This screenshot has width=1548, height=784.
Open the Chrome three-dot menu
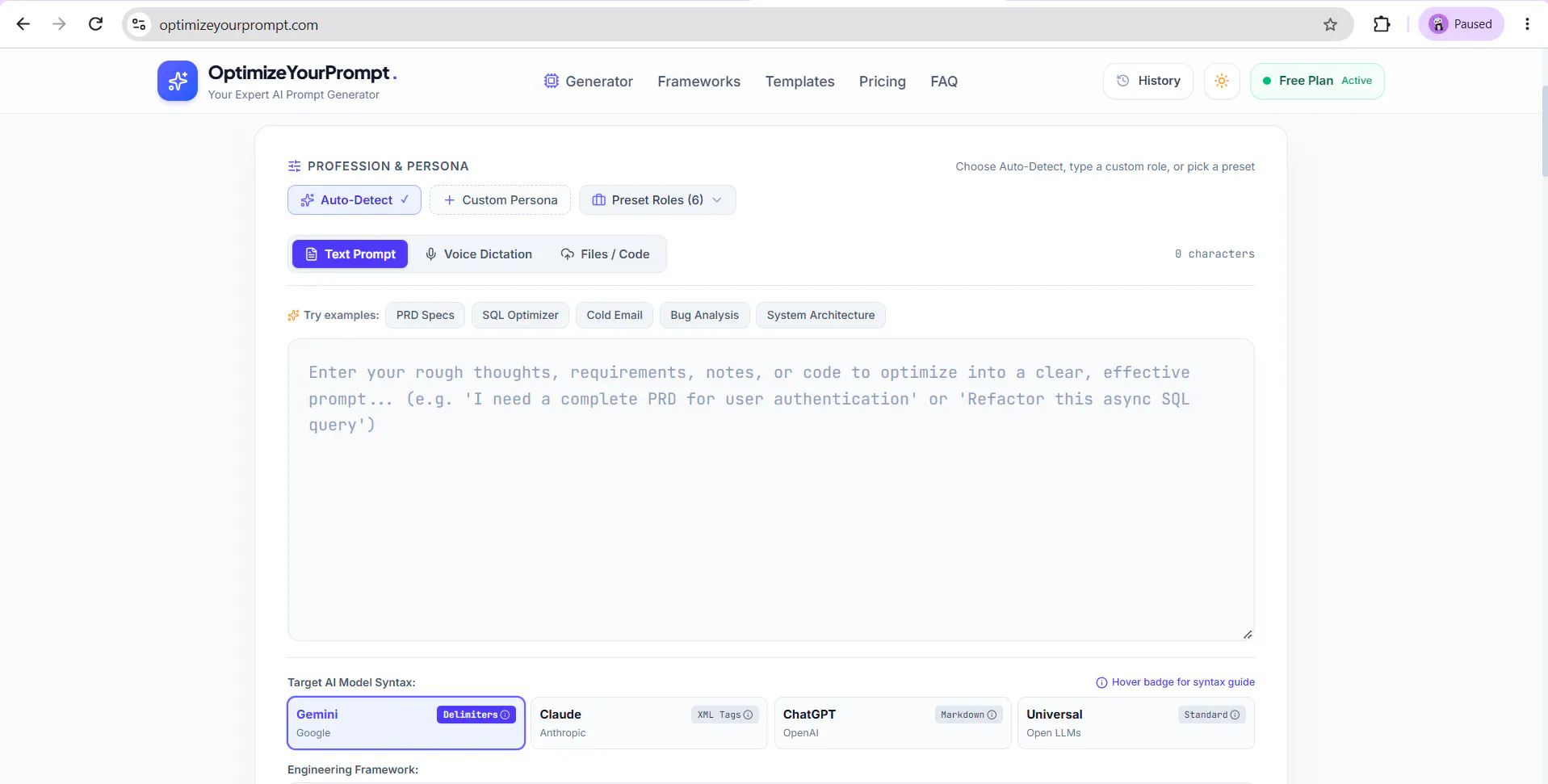[1527, 24]
